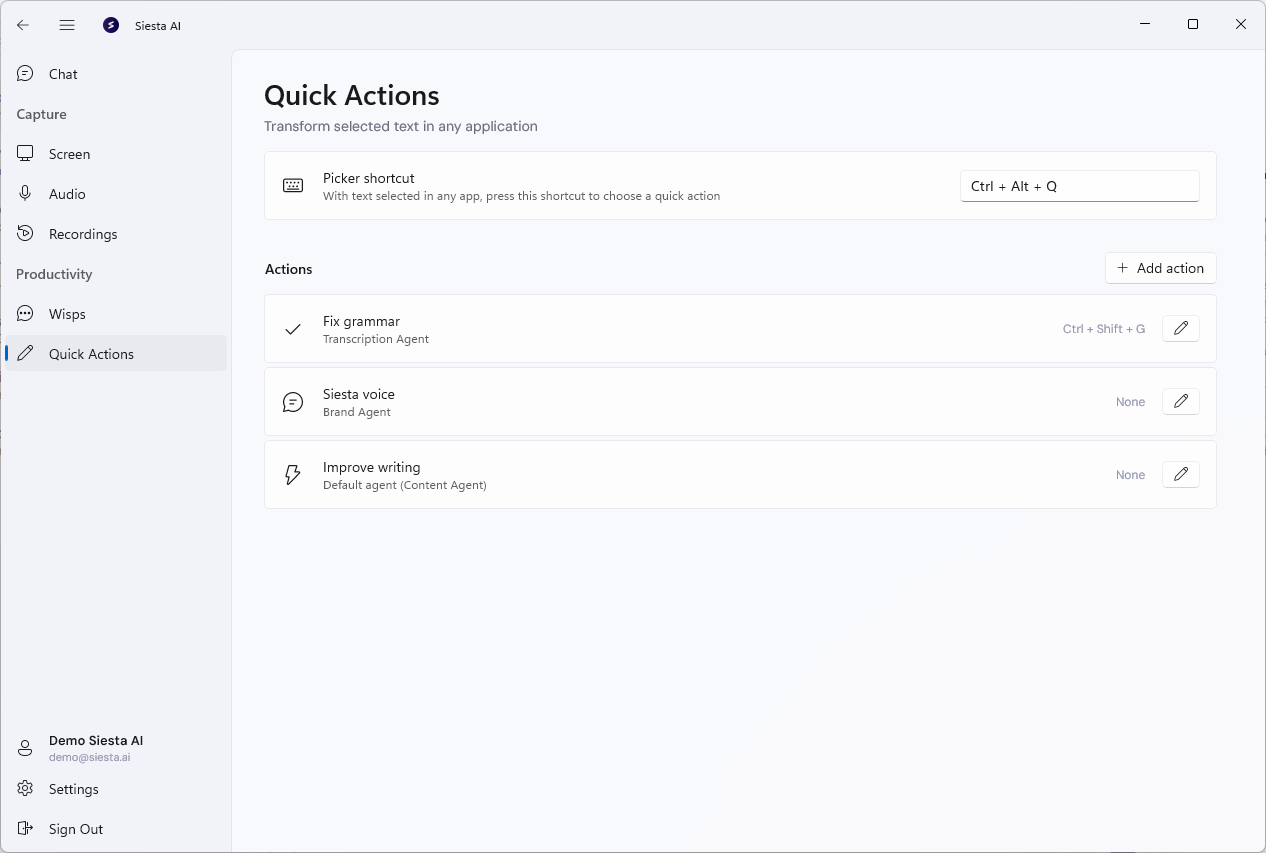Click the Picker shortcut label
The width and height of the screenshot is (1266, 853).
(x=369, y=178)
